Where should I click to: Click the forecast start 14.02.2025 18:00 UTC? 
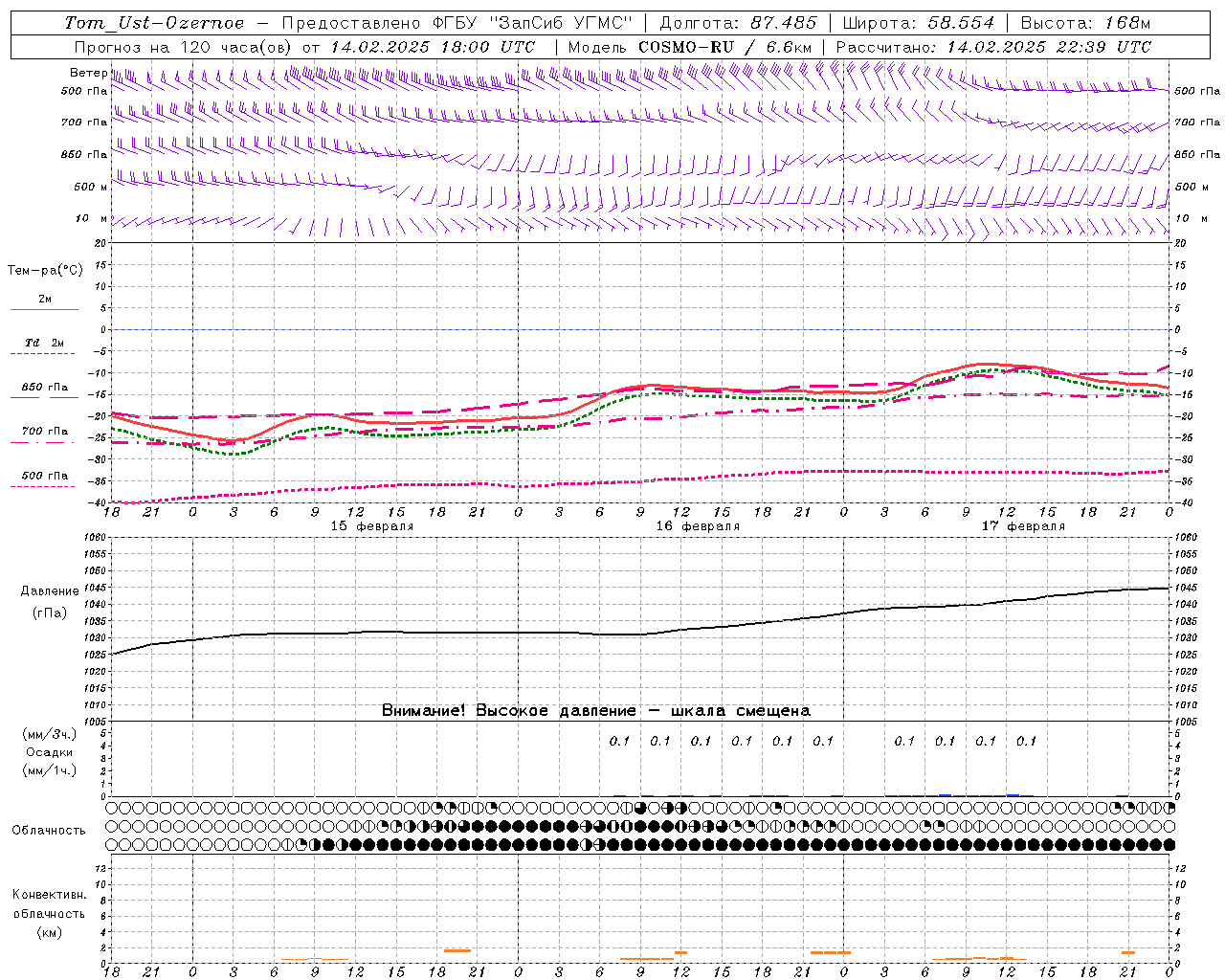point(433,47)
